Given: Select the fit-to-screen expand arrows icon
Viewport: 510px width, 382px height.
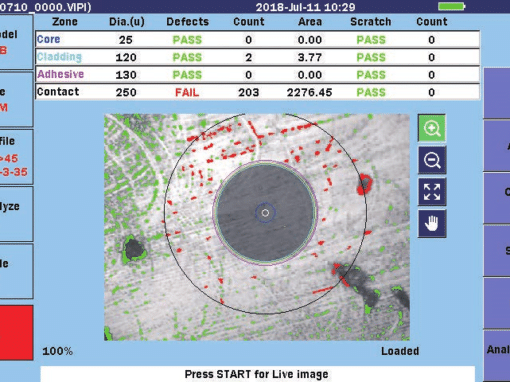Looking at the screenshot, I should [432, 192].
